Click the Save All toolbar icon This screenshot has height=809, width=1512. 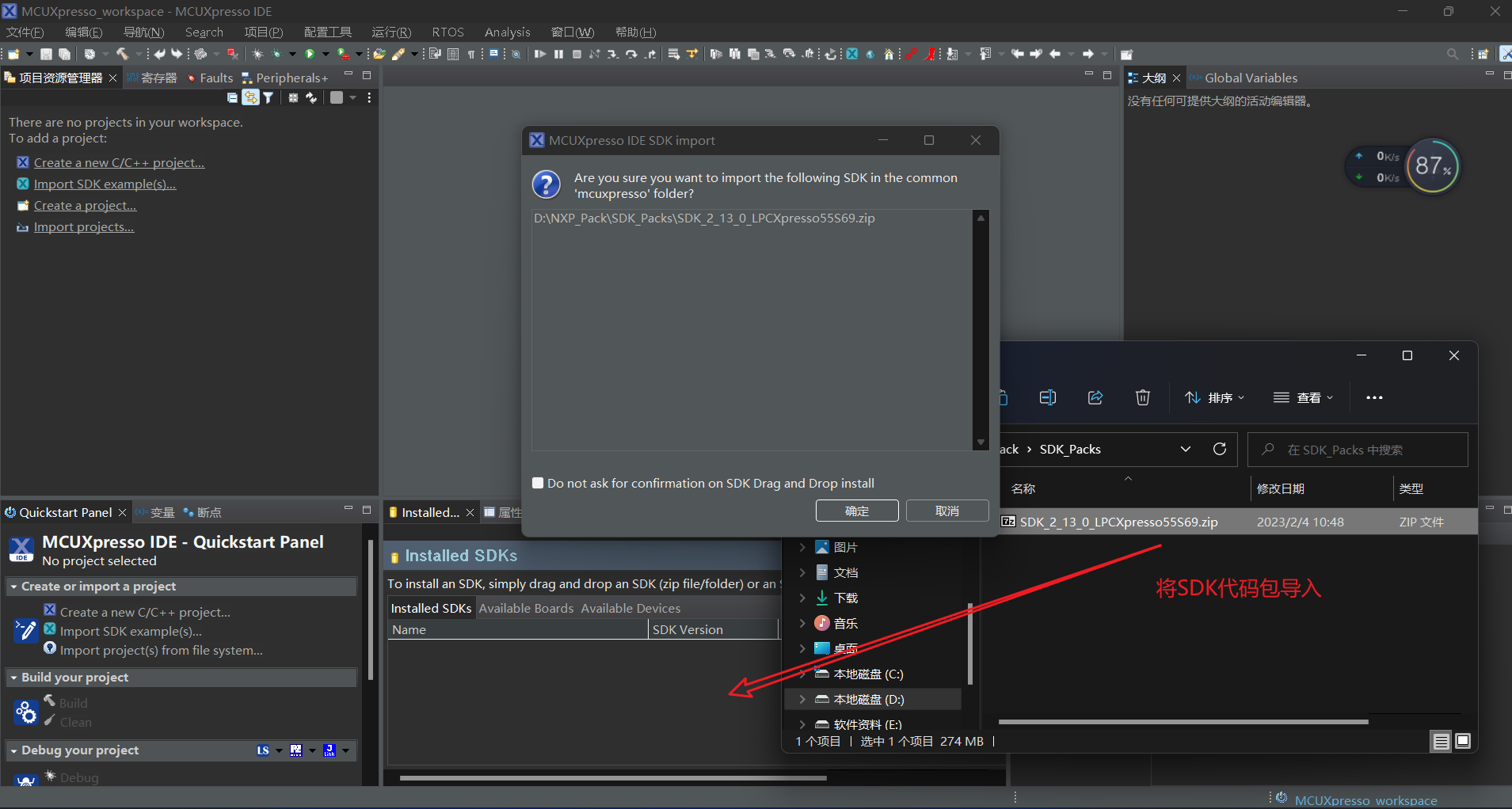(65, 54)
